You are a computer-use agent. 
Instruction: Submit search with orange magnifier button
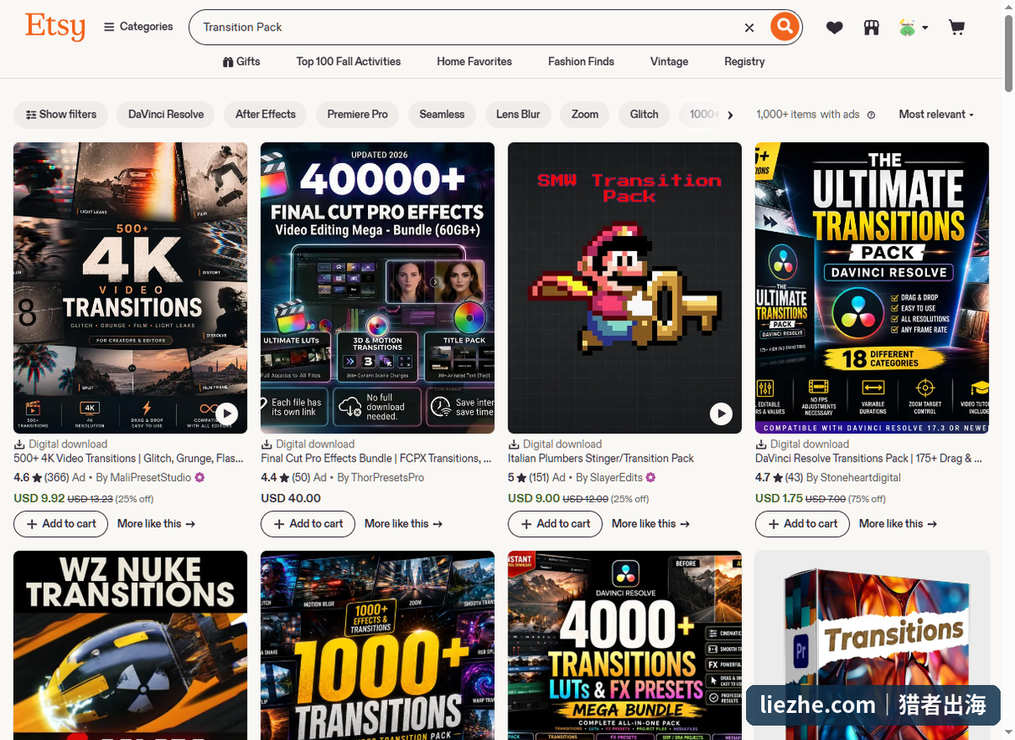[x=784, y=27]
